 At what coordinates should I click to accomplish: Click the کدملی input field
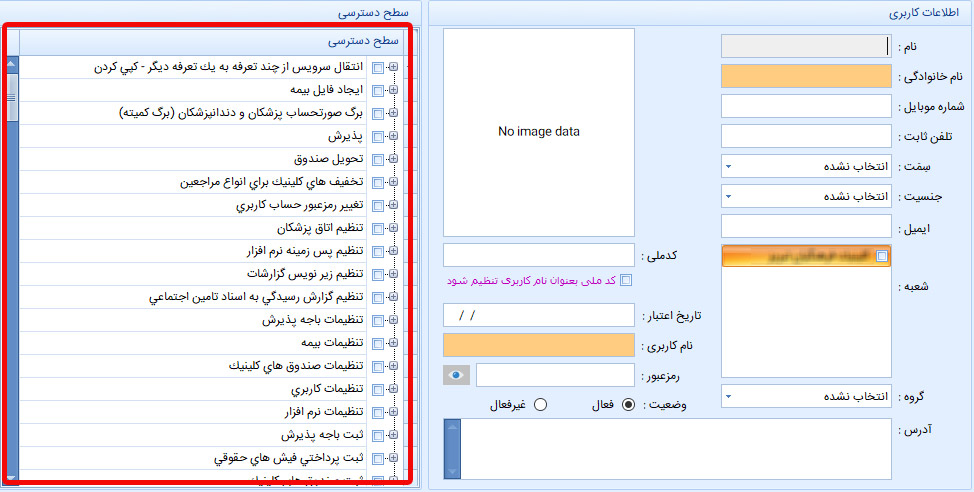539,255
